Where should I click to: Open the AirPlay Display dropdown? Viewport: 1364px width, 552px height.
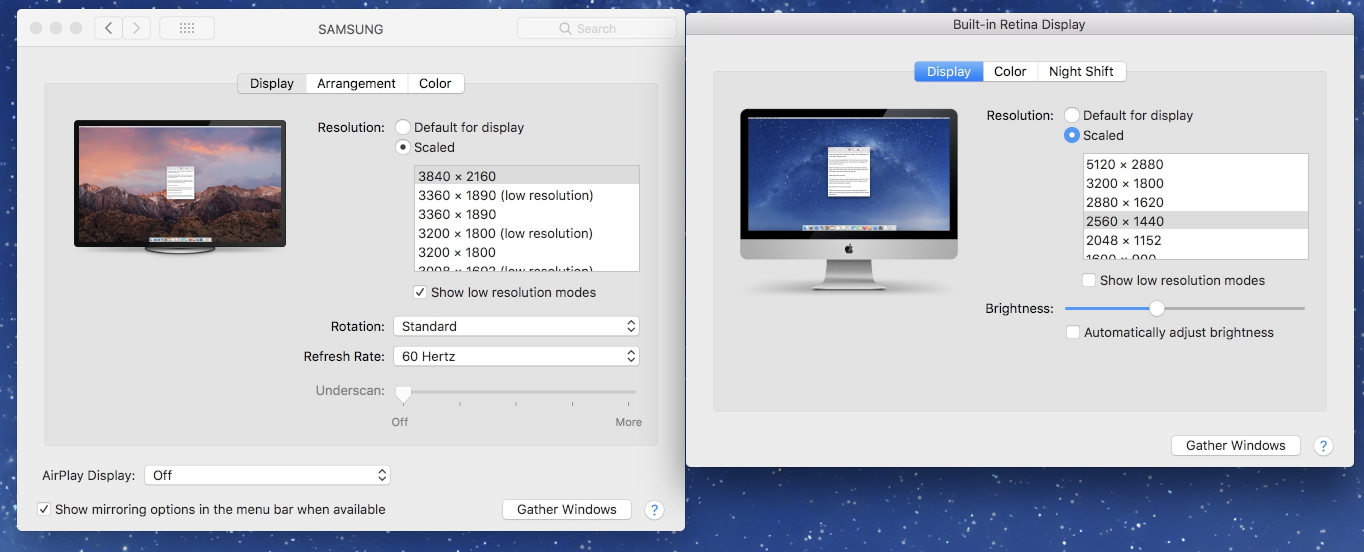pyautogui.click(x=267, y=475)
